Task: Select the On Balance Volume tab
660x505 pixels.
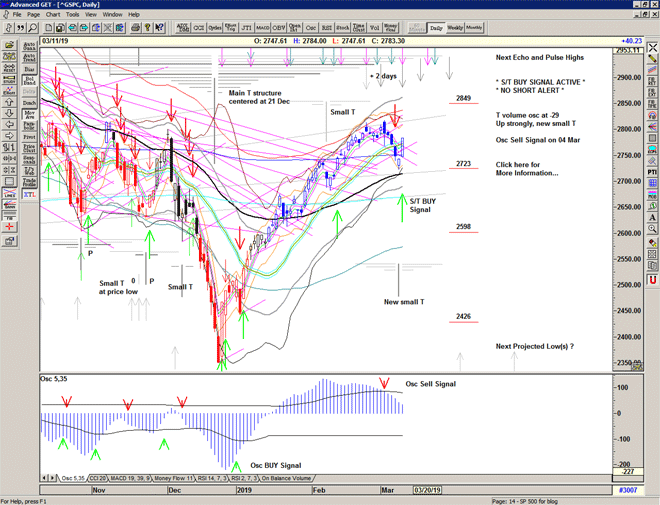Action: click(x=285, y=479)
